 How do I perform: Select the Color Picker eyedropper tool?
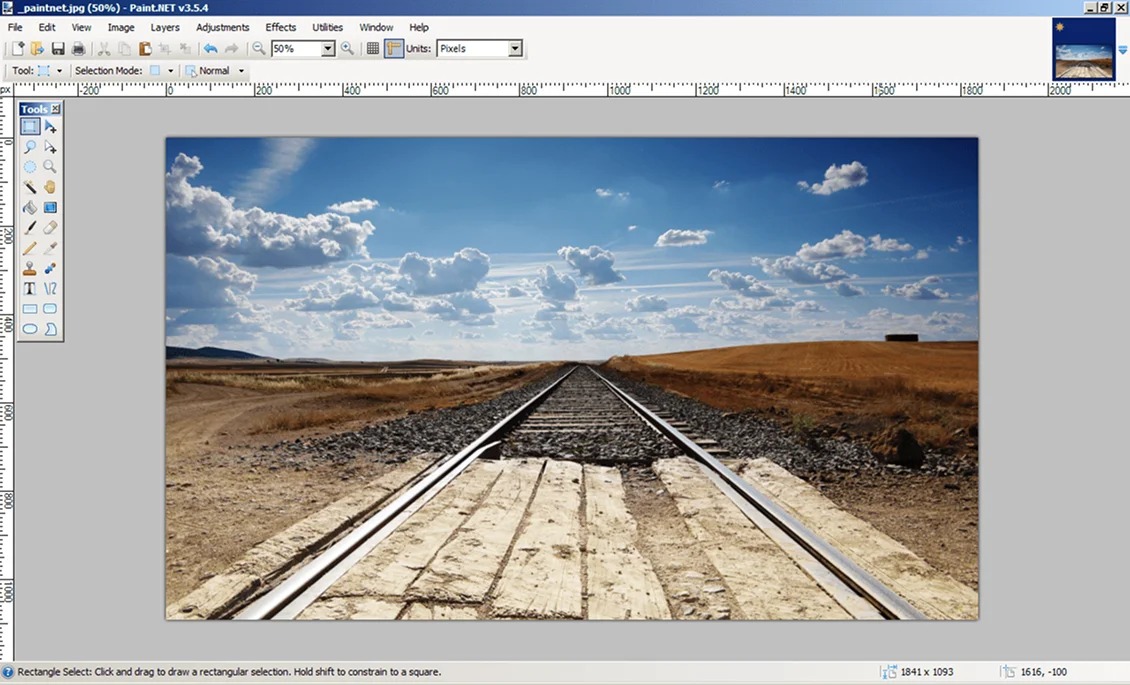[x=50, y=249]
